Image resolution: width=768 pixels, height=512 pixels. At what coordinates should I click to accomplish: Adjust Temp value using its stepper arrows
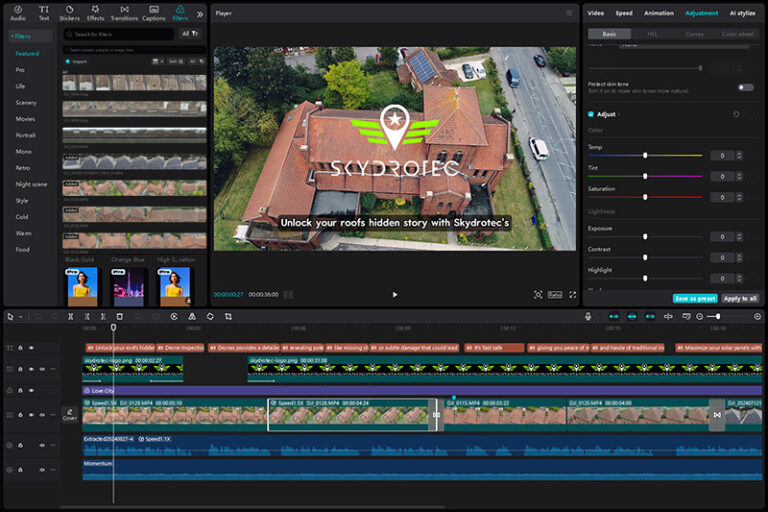[739, 155]
